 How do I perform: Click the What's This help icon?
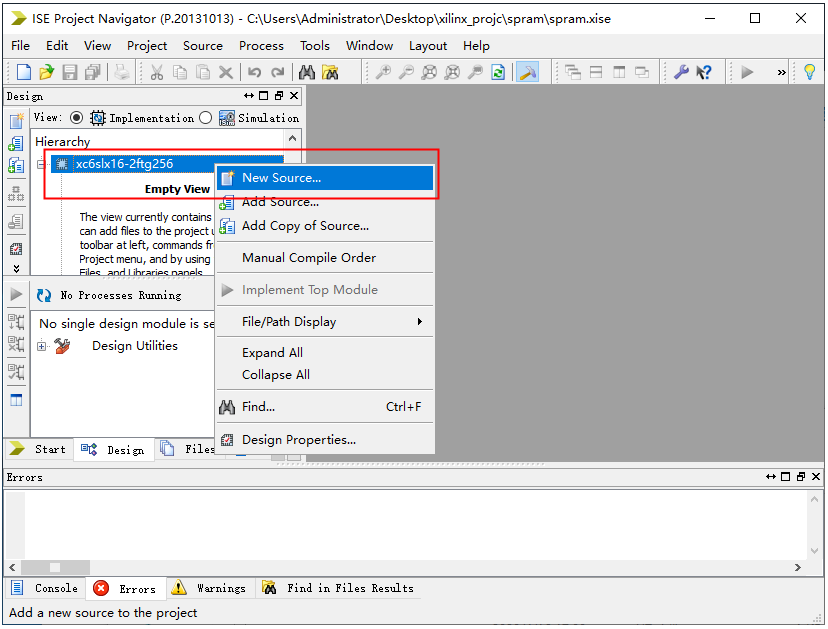tap(704, 72)
